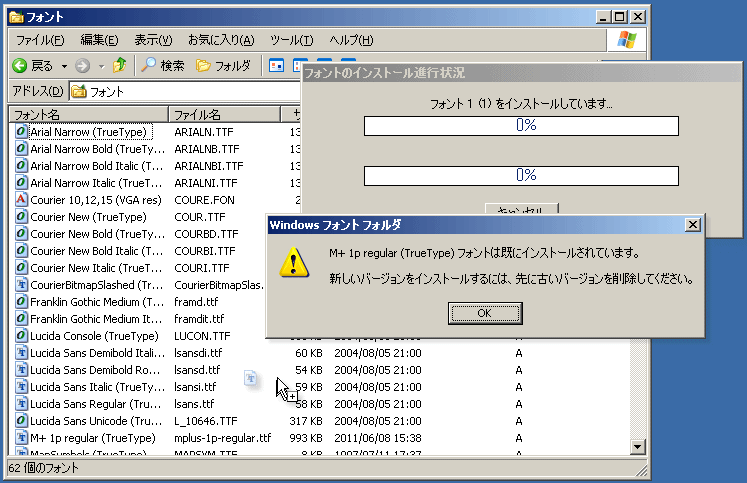Viewport: 747px width, 483px height.
Task: Click the date 2011/06/08 15:38
Action: 378,438
